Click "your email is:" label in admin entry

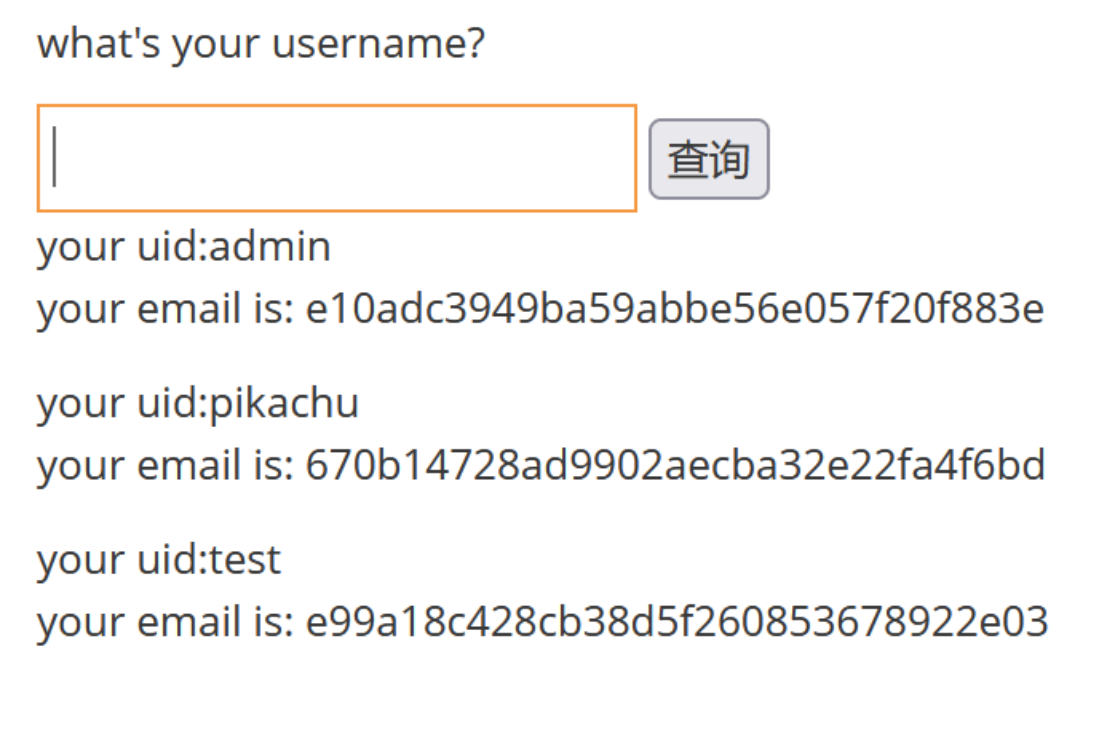pyautogui.click(x=165, y=309)
